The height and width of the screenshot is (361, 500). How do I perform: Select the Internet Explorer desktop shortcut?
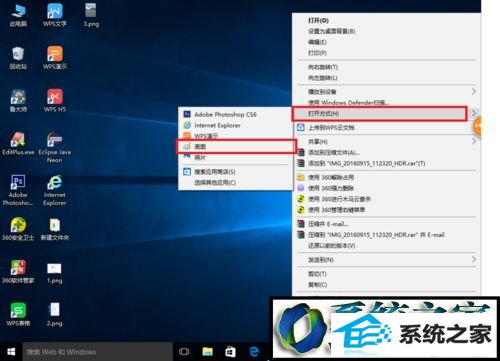pyautogui.click(x=55, y=190)
